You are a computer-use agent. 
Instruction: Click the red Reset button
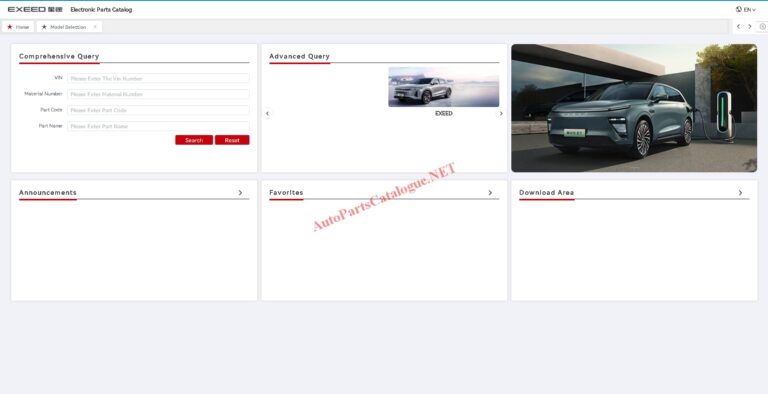[x=232, y=140]
